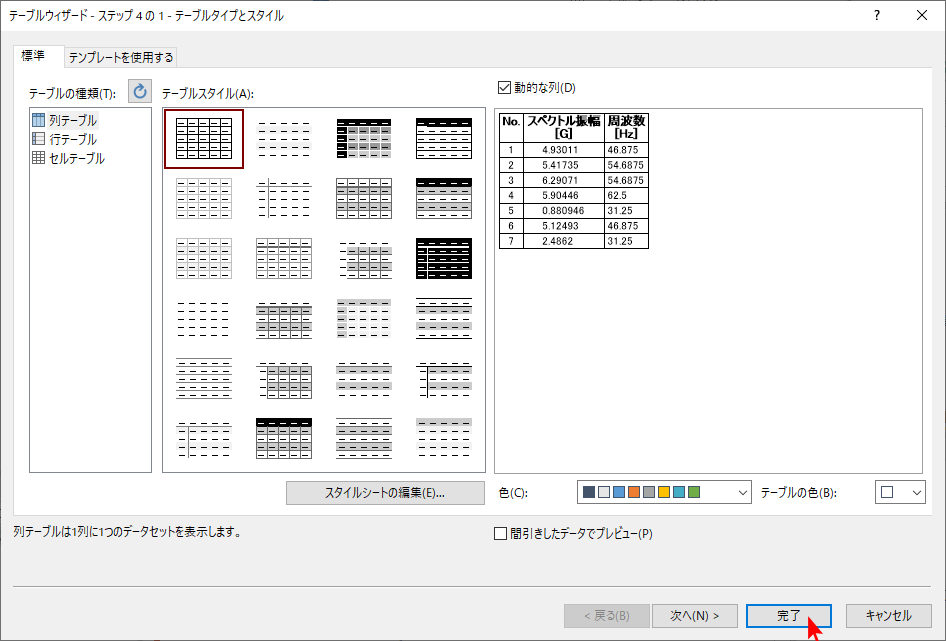Click 46.875 in preview row 1
The height and width of the screenshot is (641, 946).
(626, 150)
